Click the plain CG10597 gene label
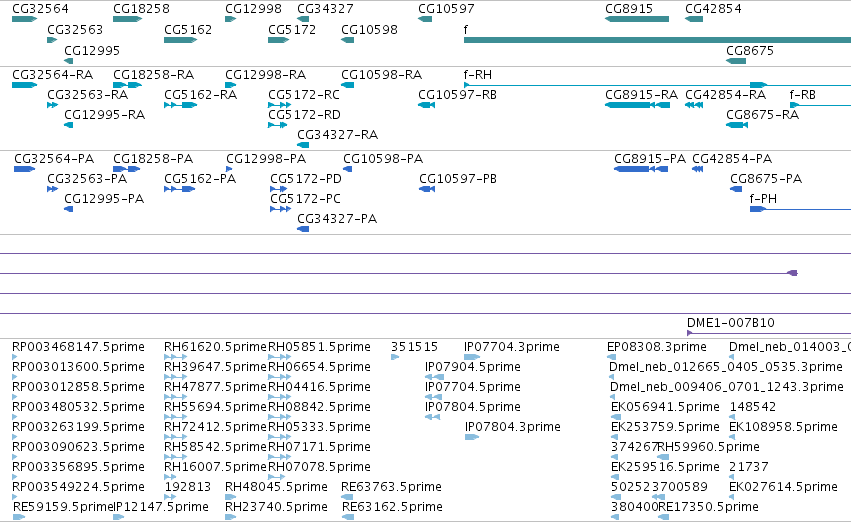 coord(446,9)
